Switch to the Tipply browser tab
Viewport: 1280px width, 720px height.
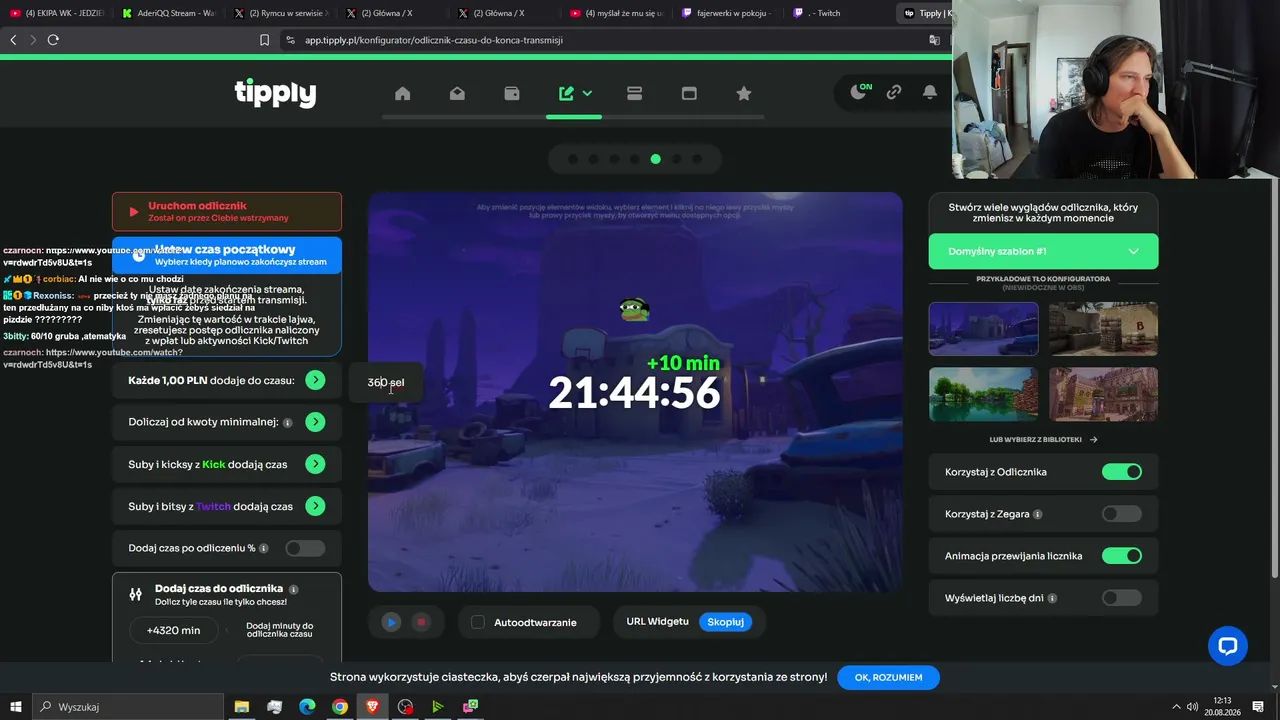[x=925, y=13]
